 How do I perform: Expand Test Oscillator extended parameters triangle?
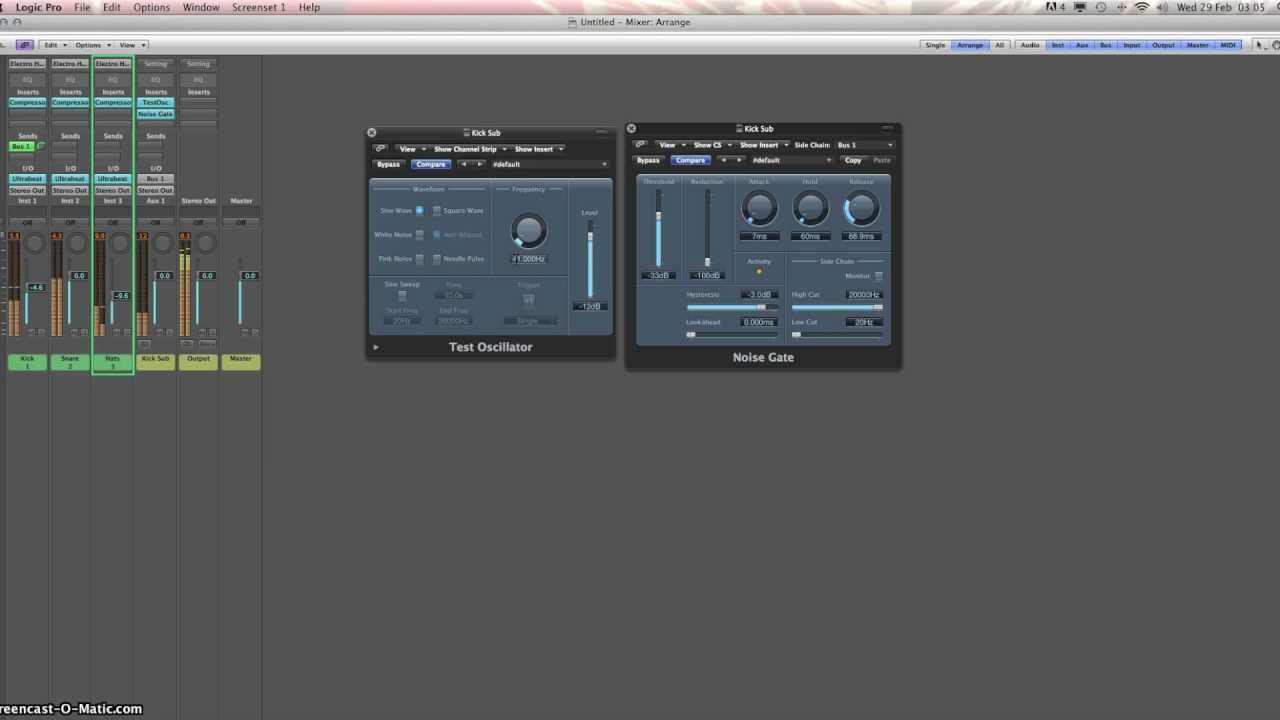click(376, 347)
